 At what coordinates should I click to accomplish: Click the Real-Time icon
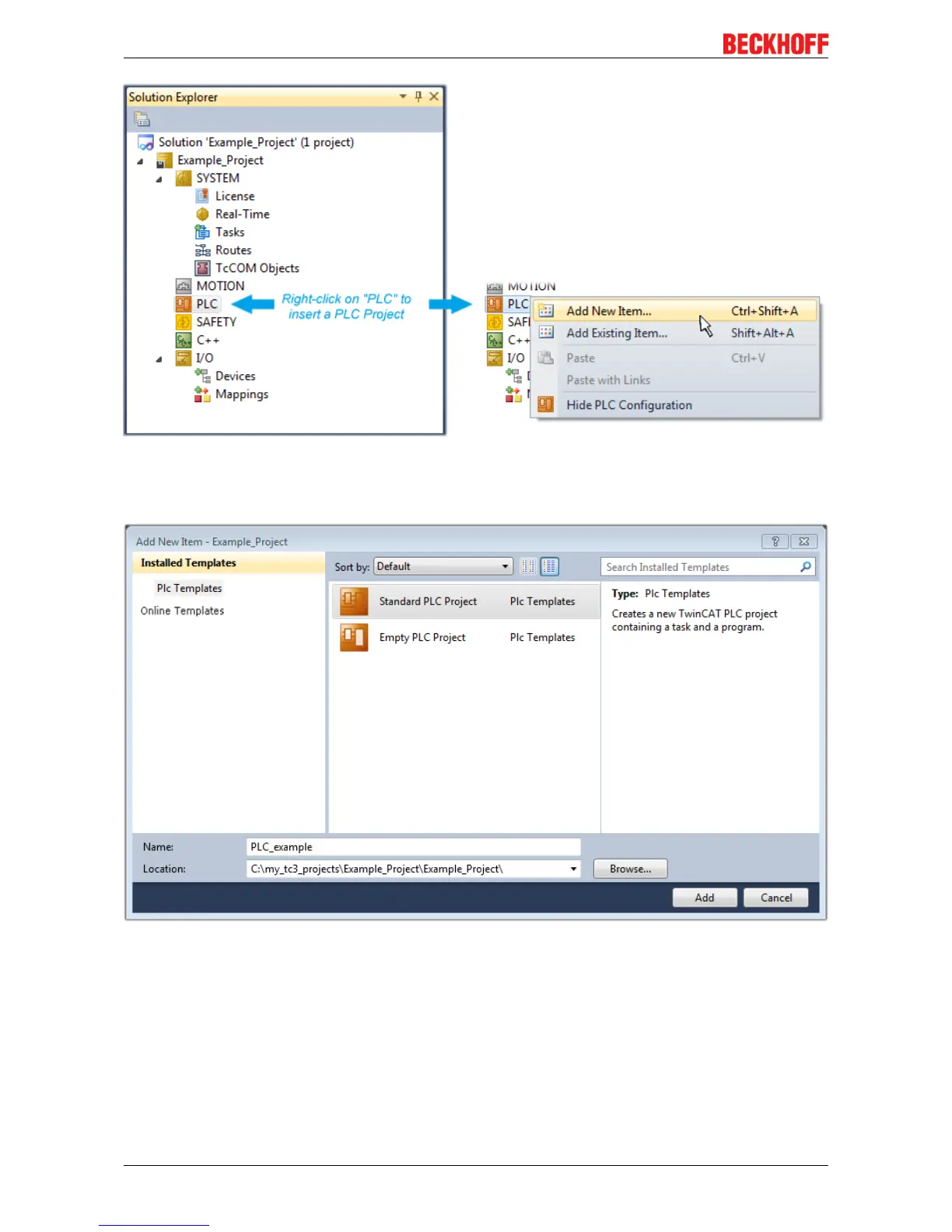pos(202,214)
